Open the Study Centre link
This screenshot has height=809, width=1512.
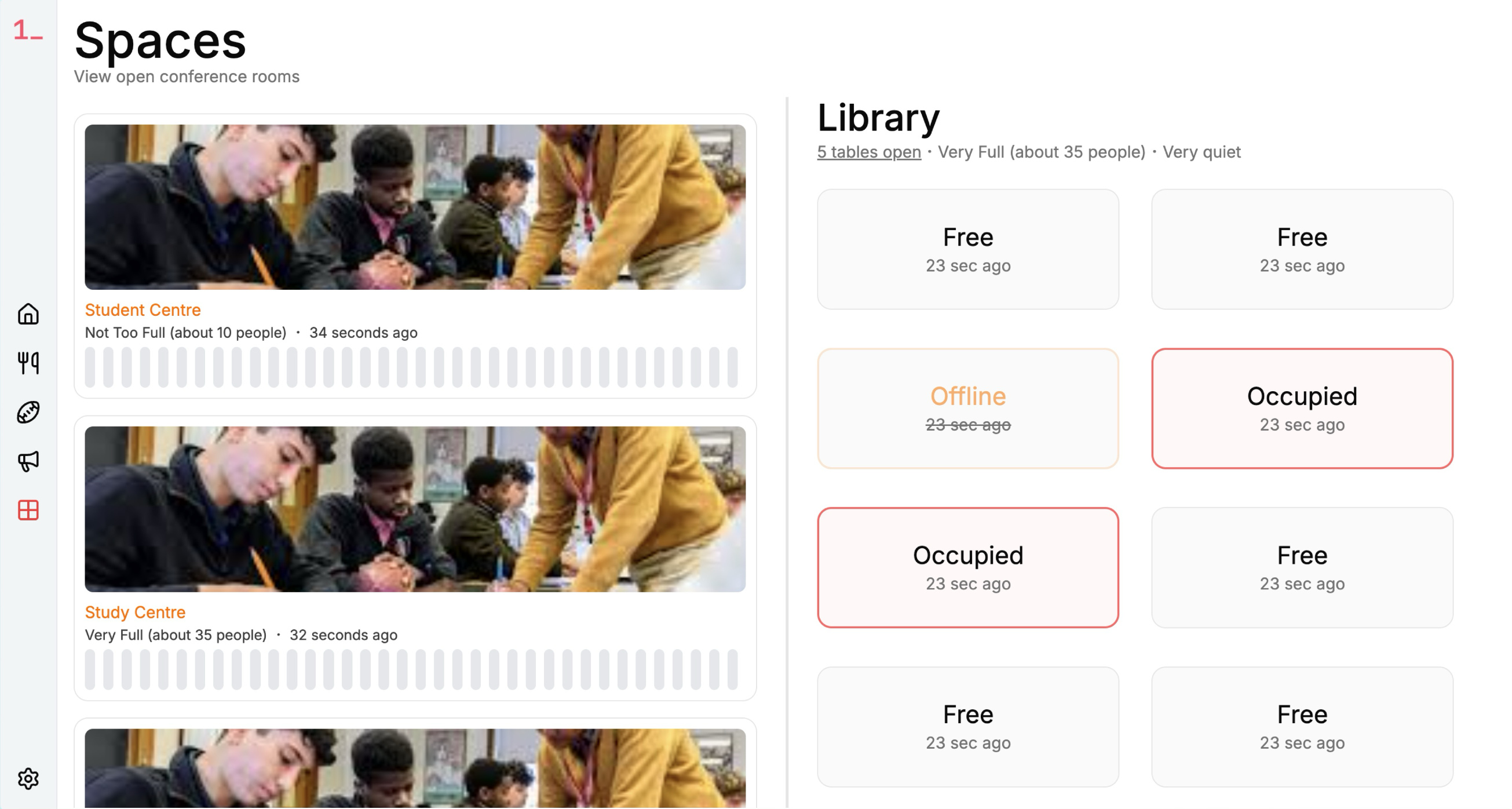pos(135,612)
